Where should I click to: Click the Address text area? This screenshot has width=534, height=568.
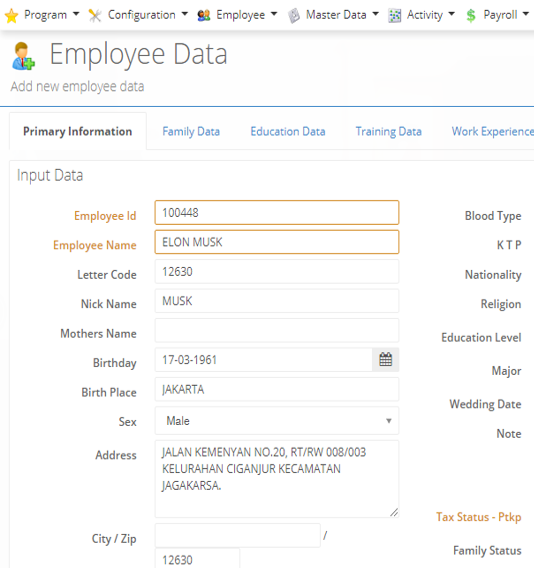click(x=277, y=479)
